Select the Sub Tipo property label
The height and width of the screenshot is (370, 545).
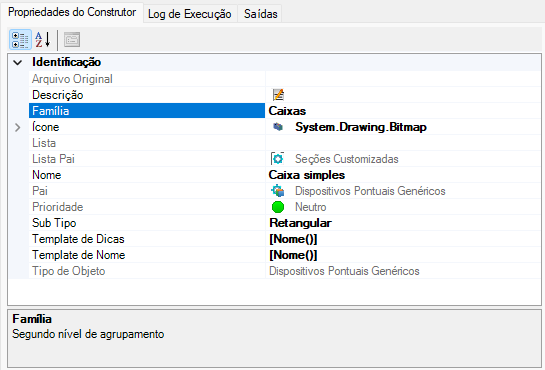coord(54,223)
